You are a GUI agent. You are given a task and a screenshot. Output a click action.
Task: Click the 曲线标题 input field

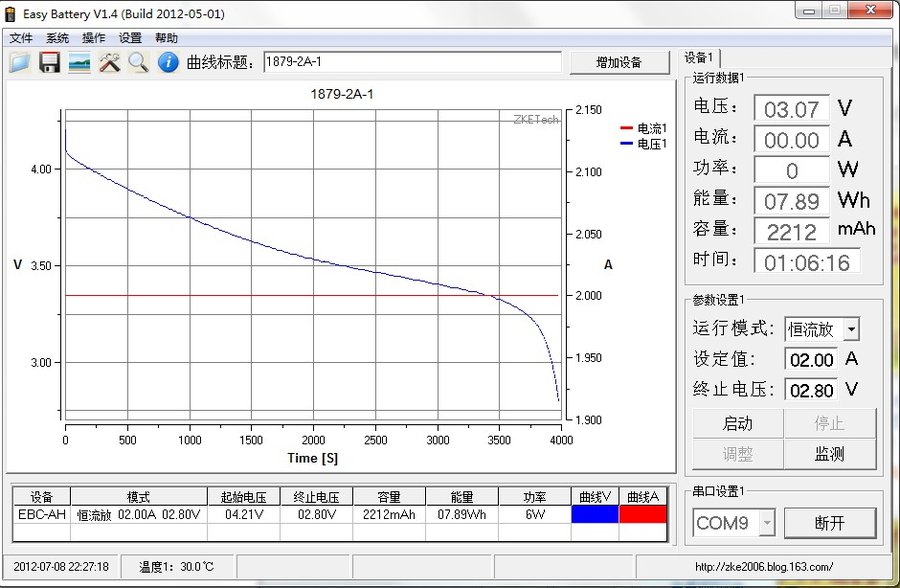point(412,62)
